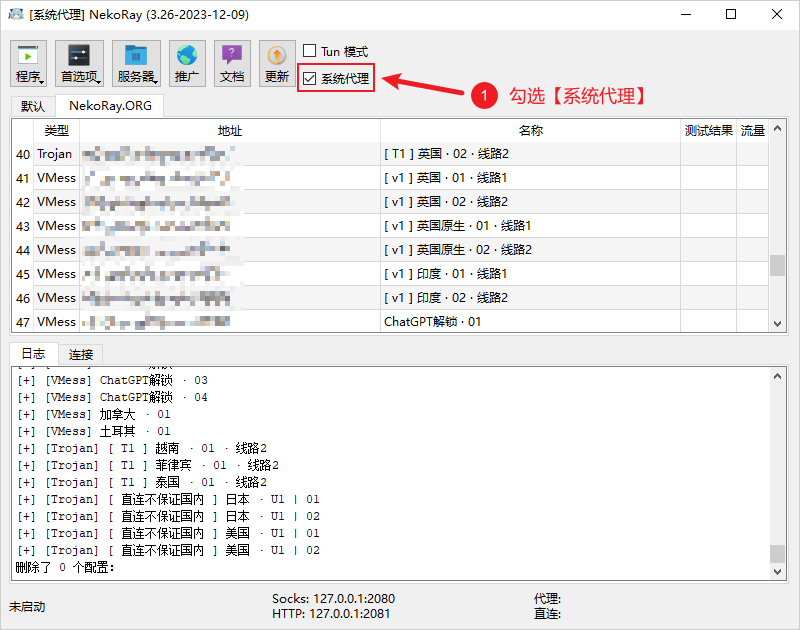Sort list by 类型 column header
The image size is (800, 630).
click(57, 131)
